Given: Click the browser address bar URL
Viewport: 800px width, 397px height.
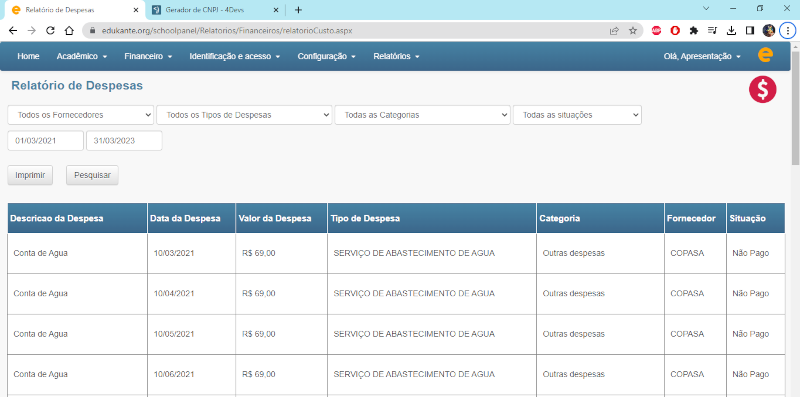Looking at the screenshot, I should 227,31.
